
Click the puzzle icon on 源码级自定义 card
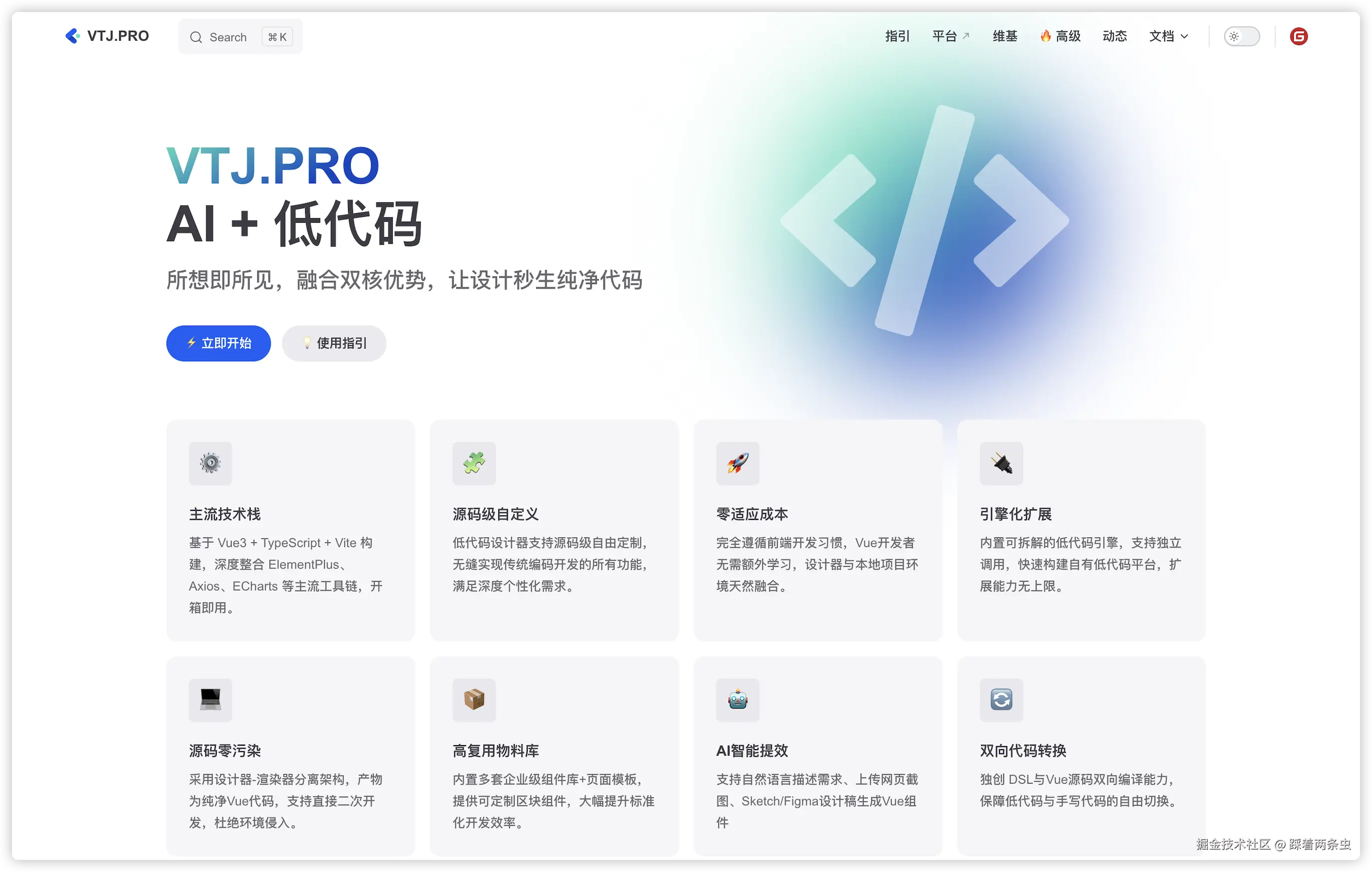474,463
